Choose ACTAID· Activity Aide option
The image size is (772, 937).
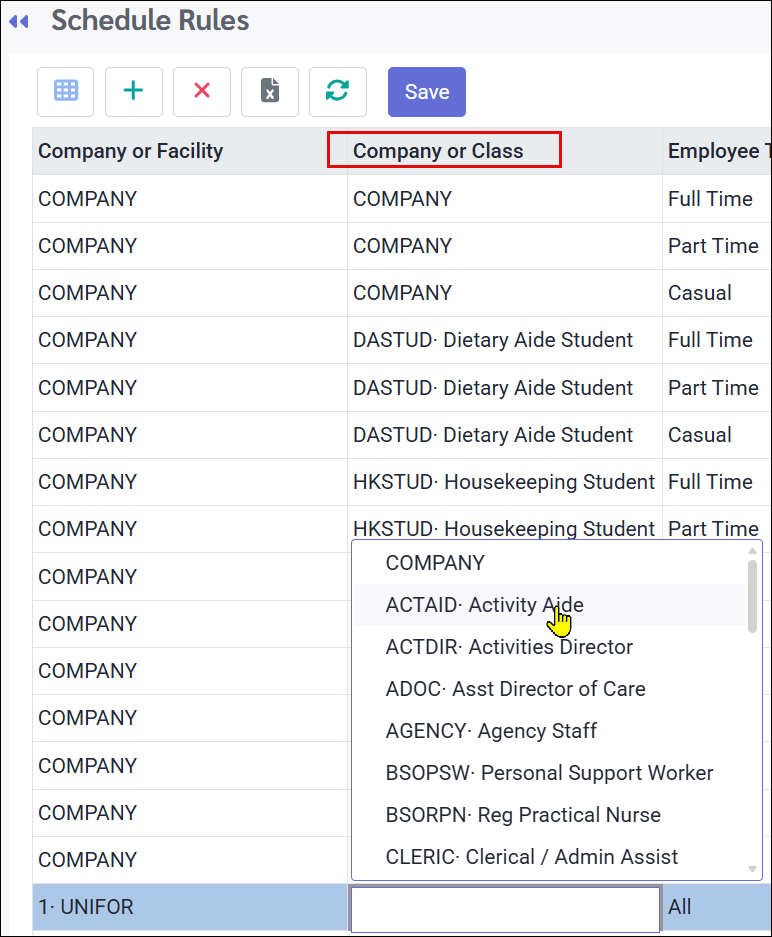pyautogui.click(x=550, y=605)
